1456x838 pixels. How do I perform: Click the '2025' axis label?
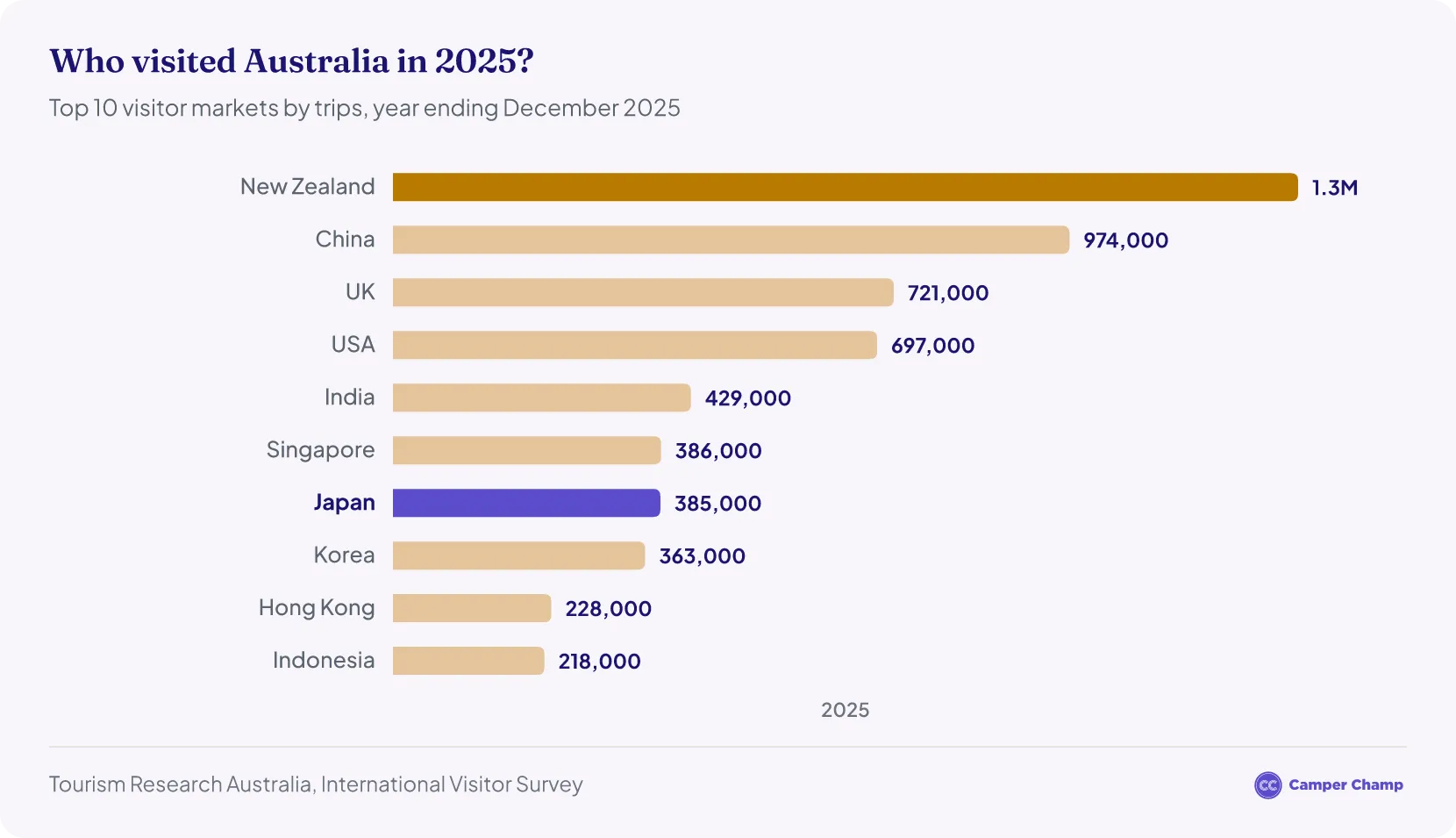pyautogui.click(x=846, y=710)
